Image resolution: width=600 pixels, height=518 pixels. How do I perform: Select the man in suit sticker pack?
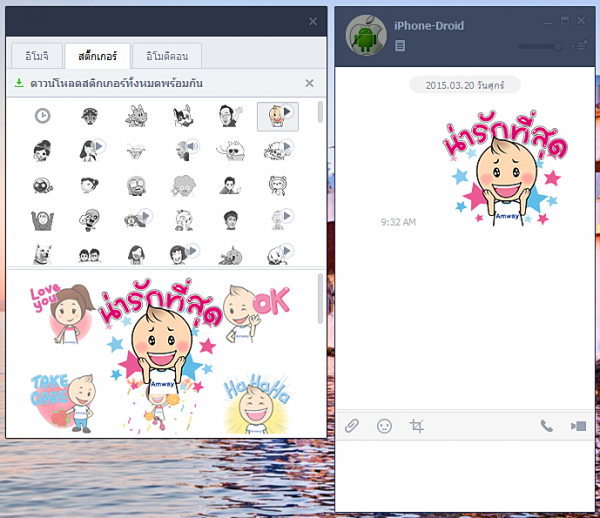point(230,186)
